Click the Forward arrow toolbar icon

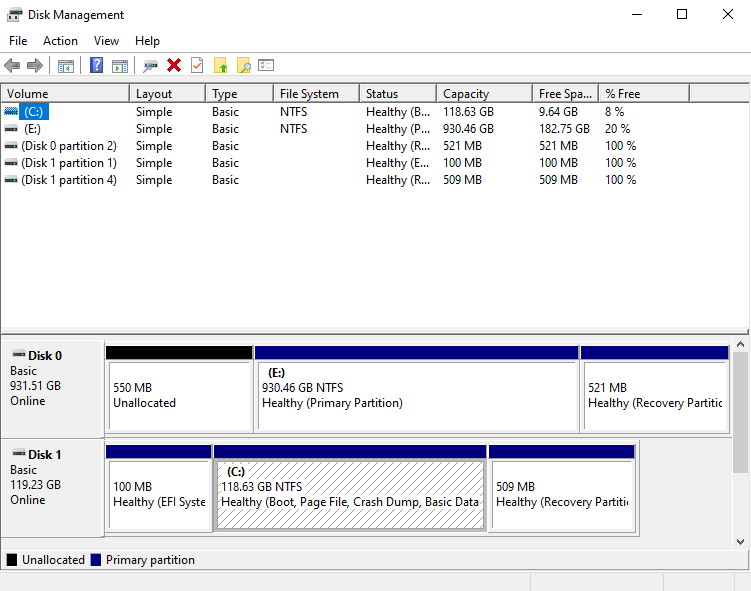[34, 65]
